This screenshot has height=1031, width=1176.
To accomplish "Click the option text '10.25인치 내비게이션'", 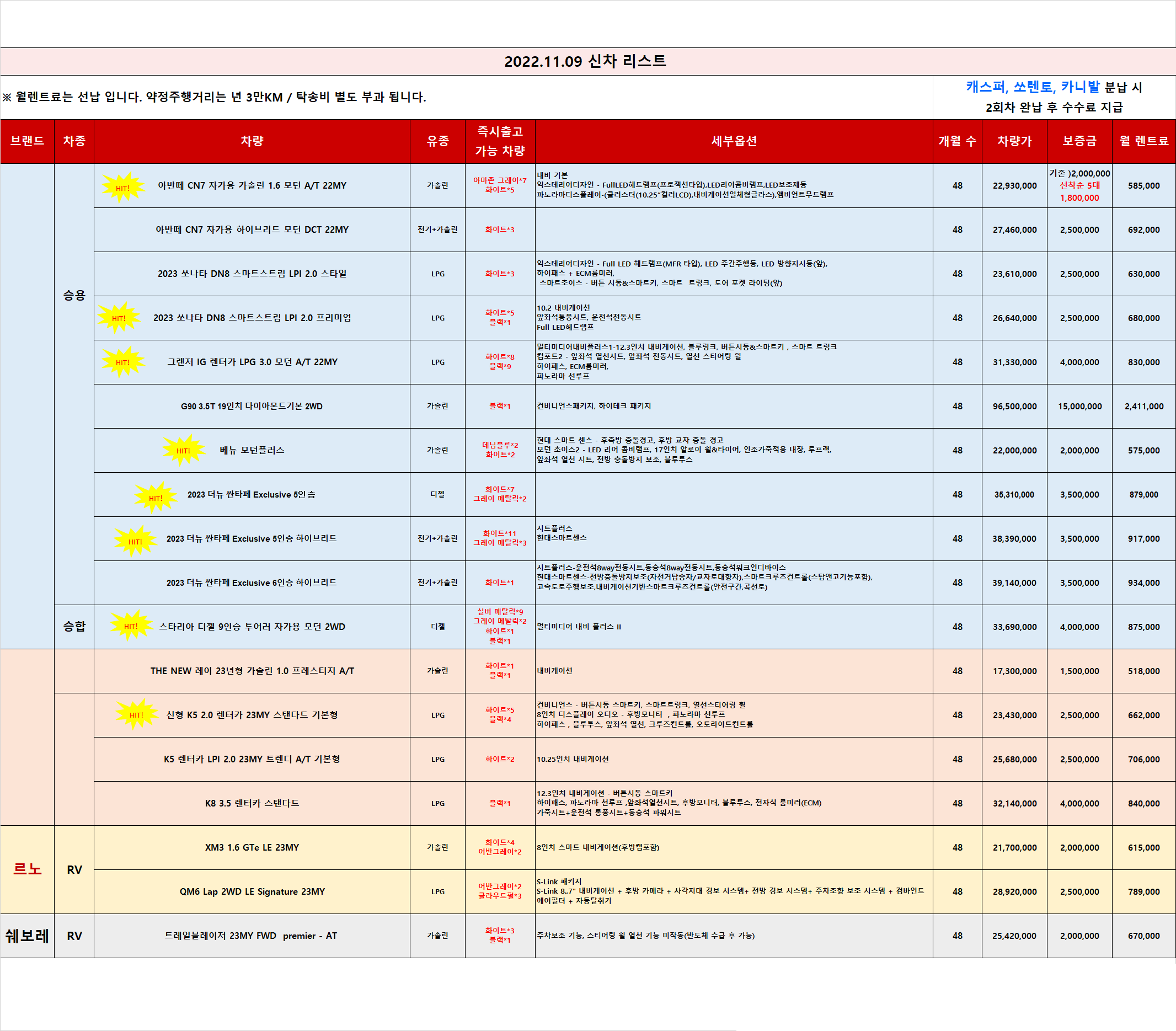I will click(x=573, y=760).
